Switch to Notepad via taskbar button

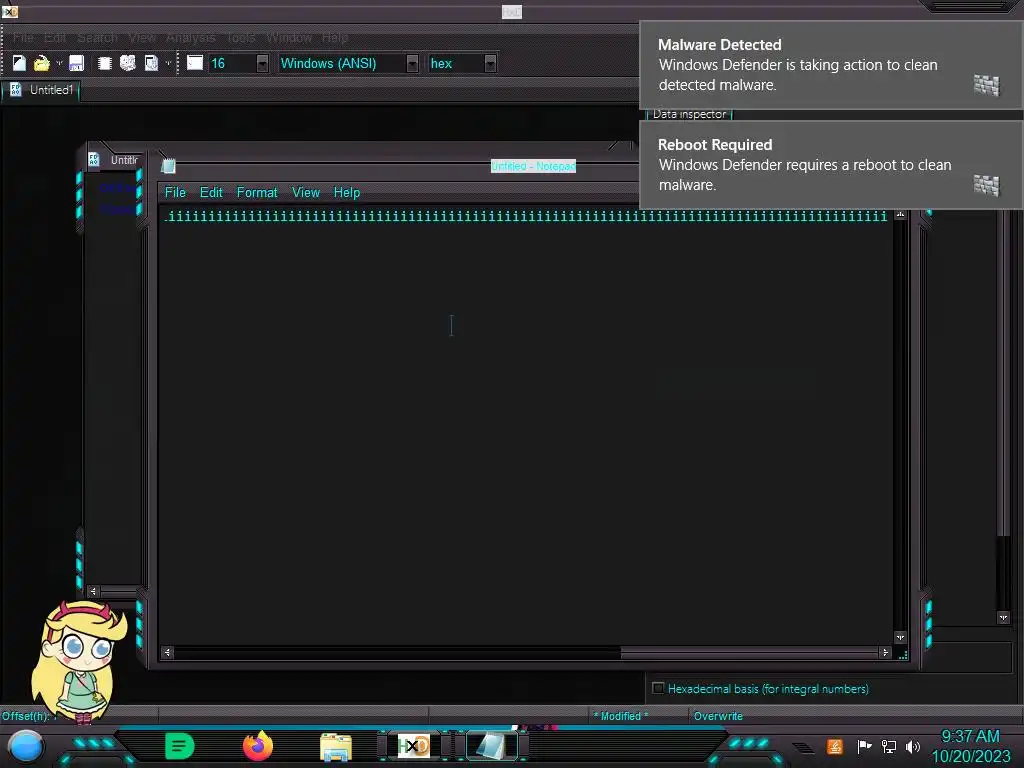(x=491, y=746)
